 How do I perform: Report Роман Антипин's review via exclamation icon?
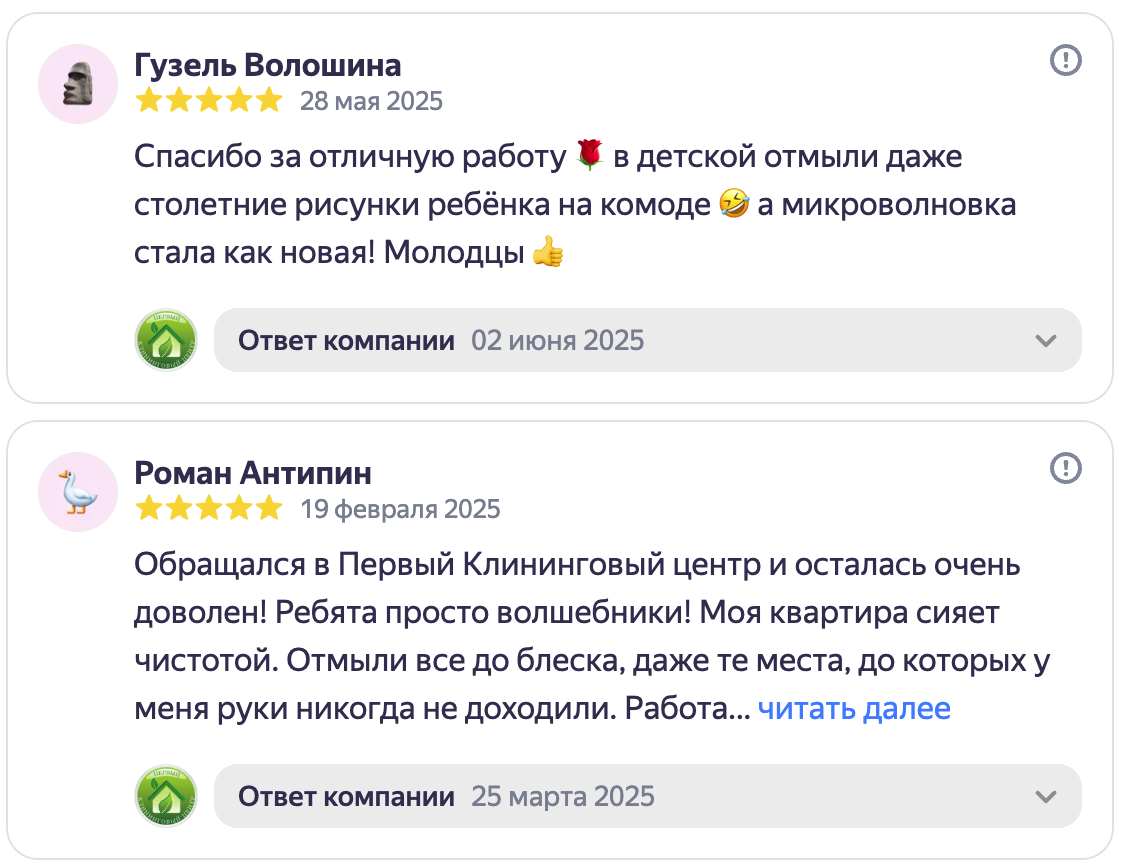pyautogui.click(x=1066, y=467)
